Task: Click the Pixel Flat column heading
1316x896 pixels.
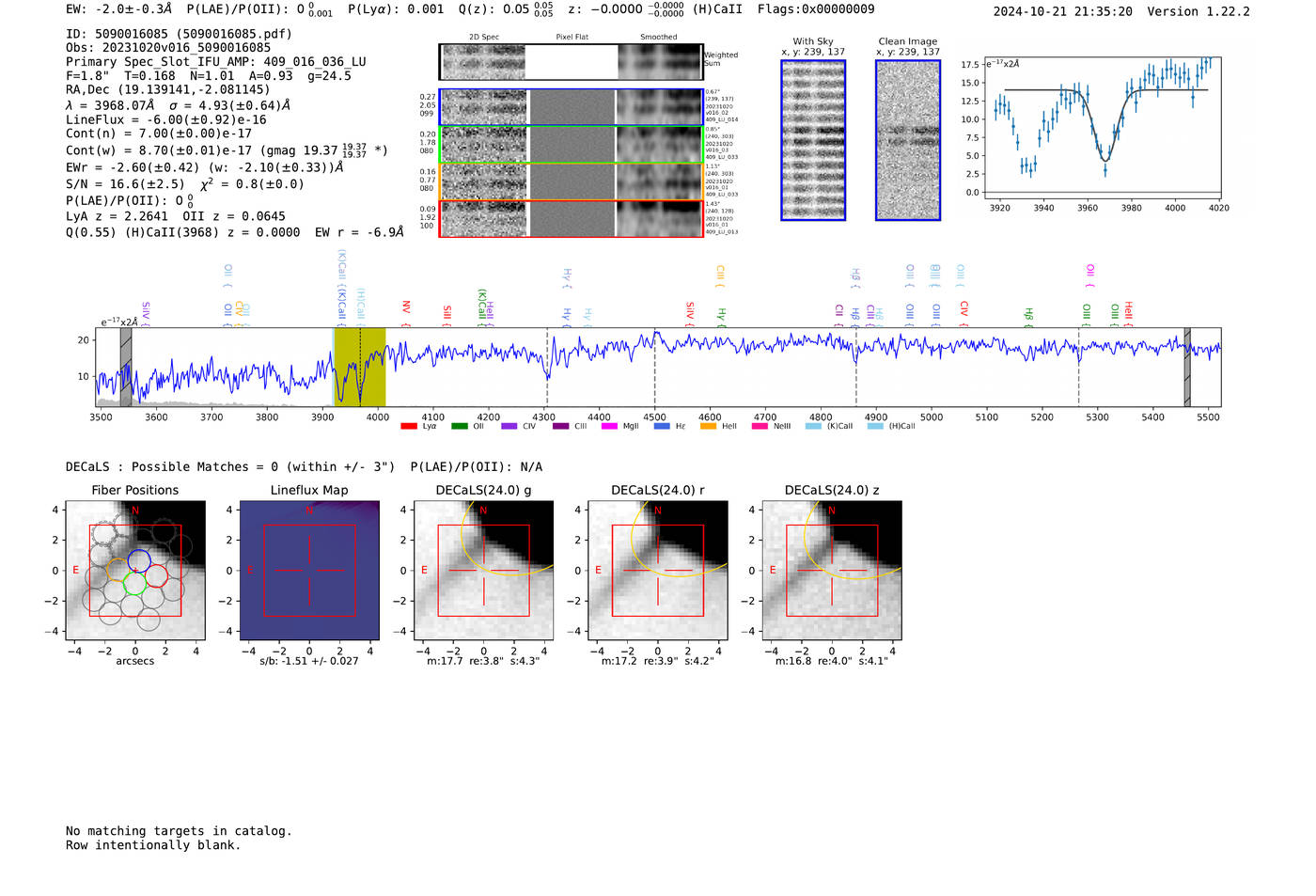Action: [572, 38]
